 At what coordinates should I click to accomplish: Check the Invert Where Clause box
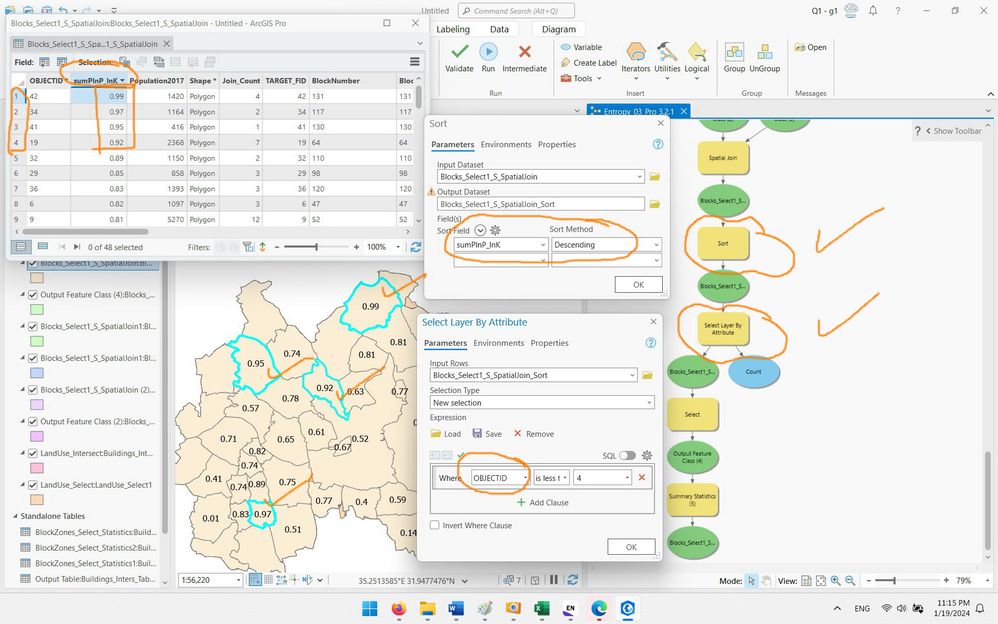pos(435,525)
